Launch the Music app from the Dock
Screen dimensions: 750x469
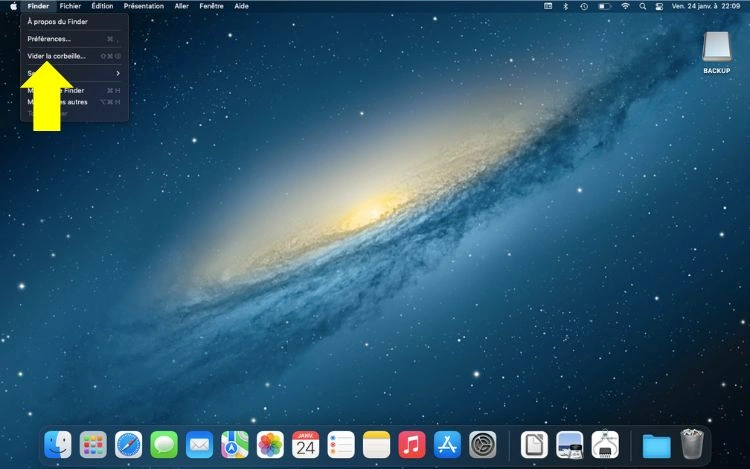coord(412,445)
